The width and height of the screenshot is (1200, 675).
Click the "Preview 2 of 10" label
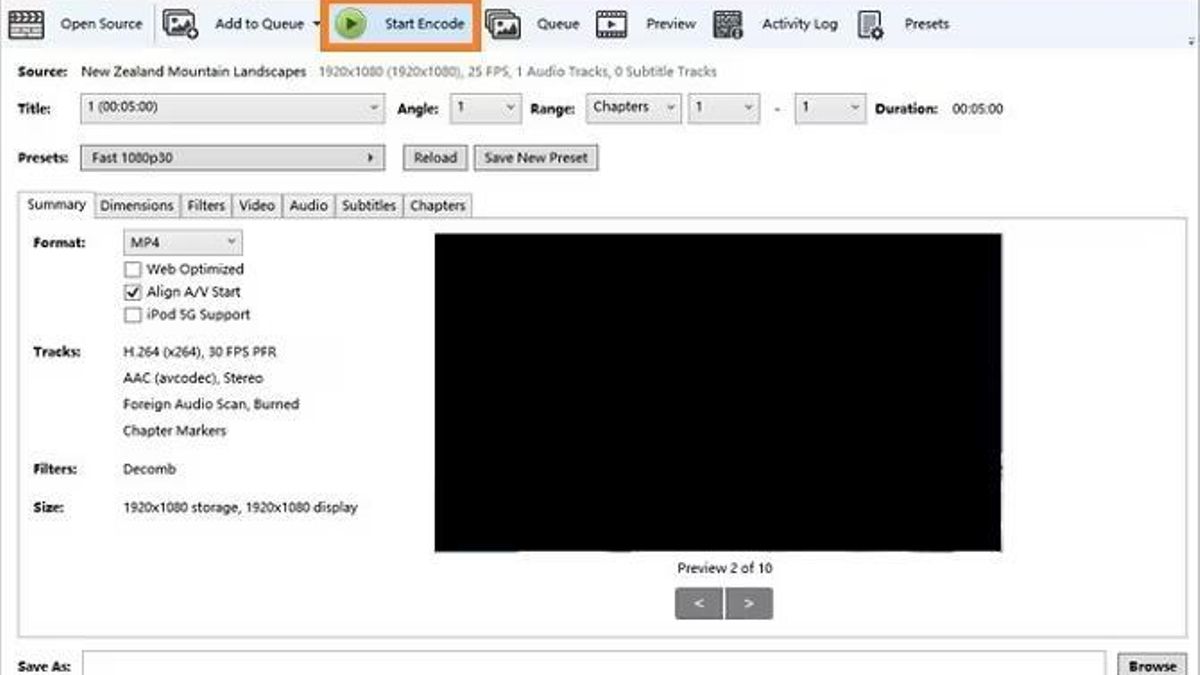[x=725, y=568]
